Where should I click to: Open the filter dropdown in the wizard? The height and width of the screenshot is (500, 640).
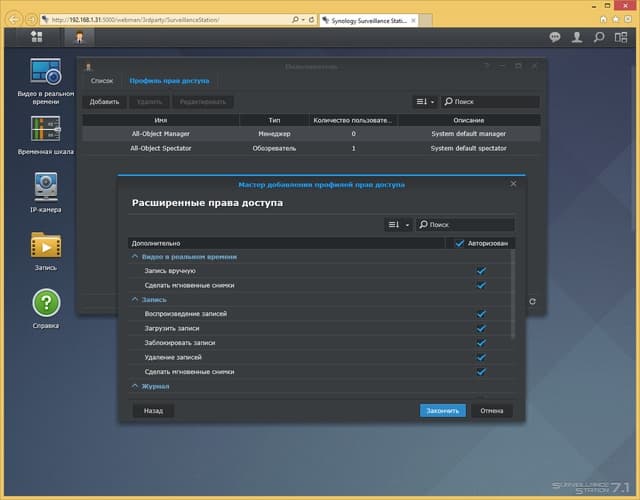(398, 224)
